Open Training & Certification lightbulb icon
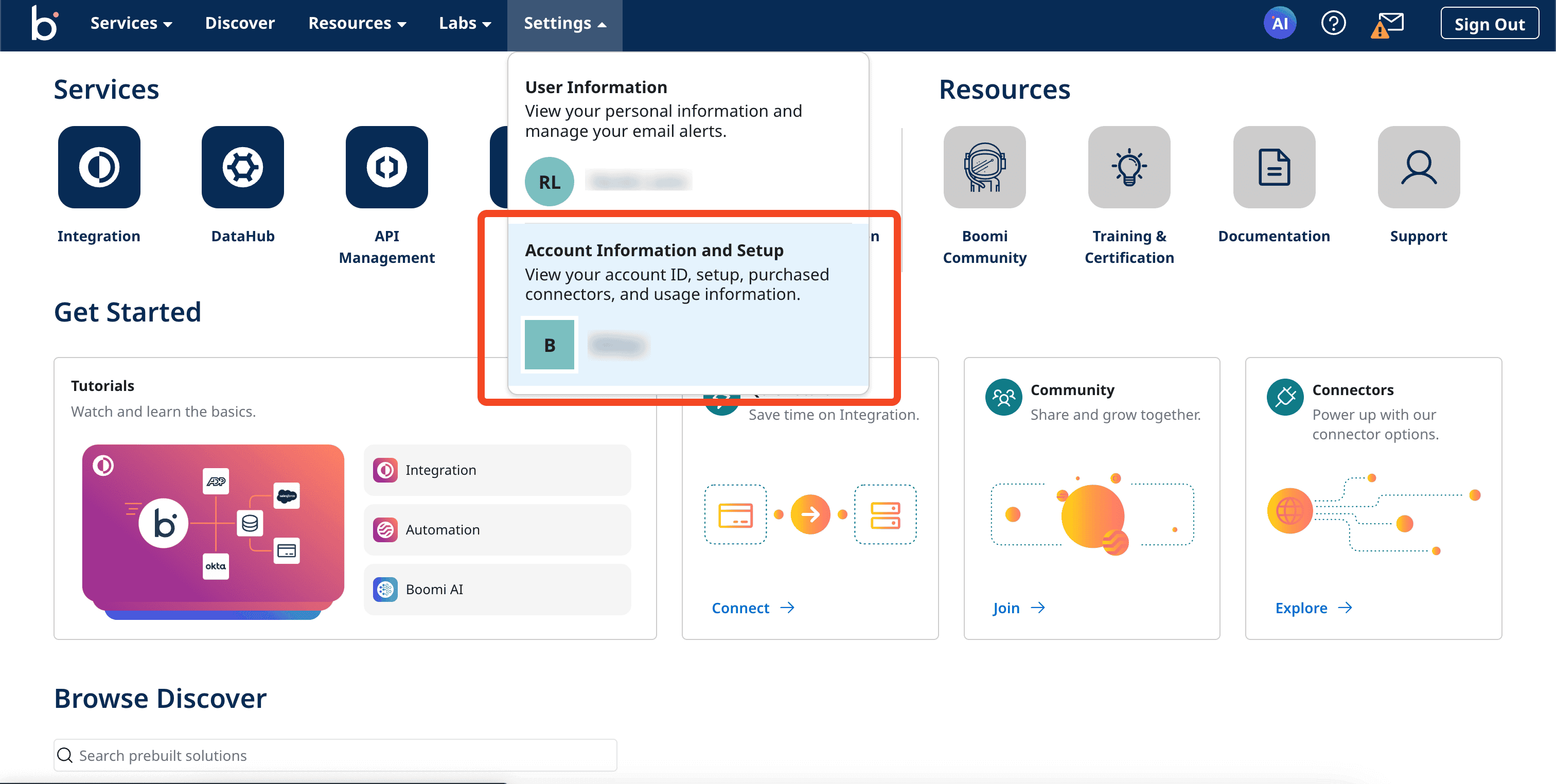The width and height of the screenshot is (1556, 784). (1129, 167)
